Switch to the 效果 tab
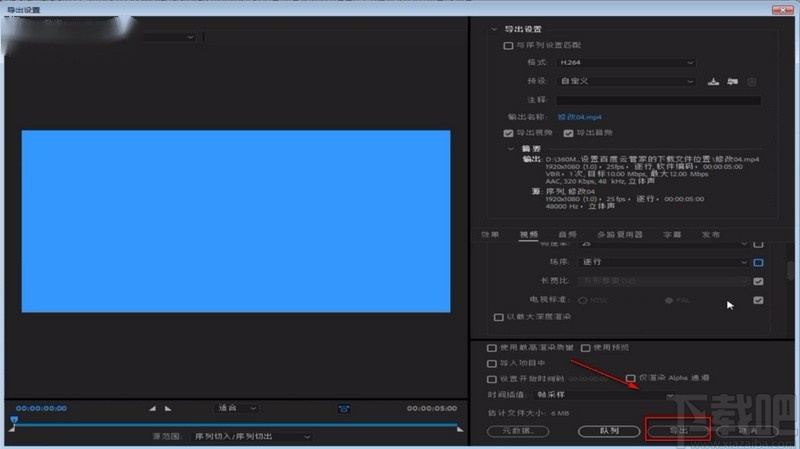 click(x=490, y=234)
